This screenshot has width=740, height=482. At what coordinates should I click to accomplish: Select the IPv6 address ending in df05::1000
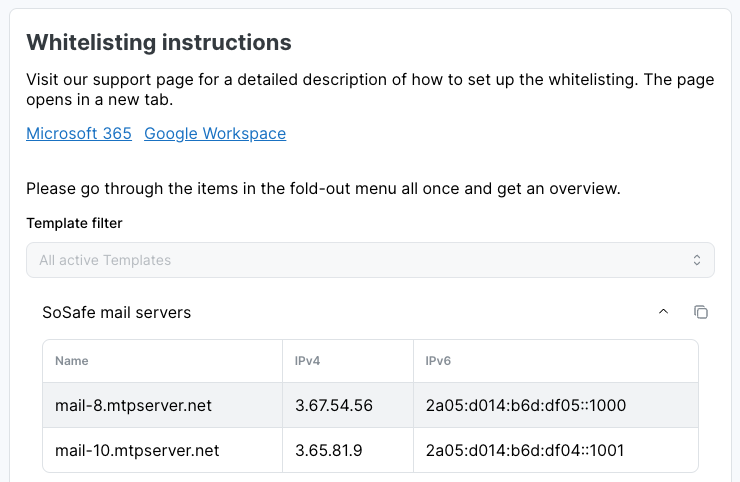(x=525, y=405)
